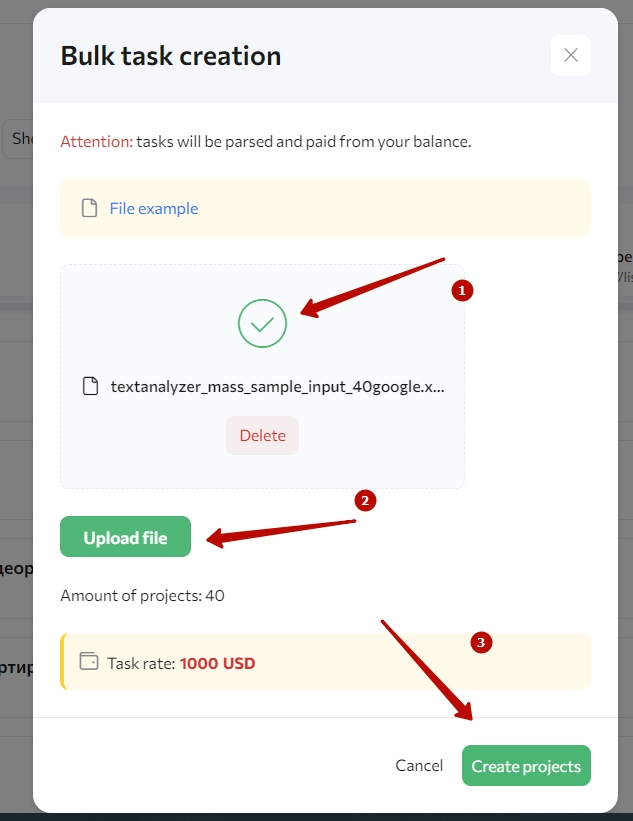Delete the uploaded file
633x821 pixels.
262,435
